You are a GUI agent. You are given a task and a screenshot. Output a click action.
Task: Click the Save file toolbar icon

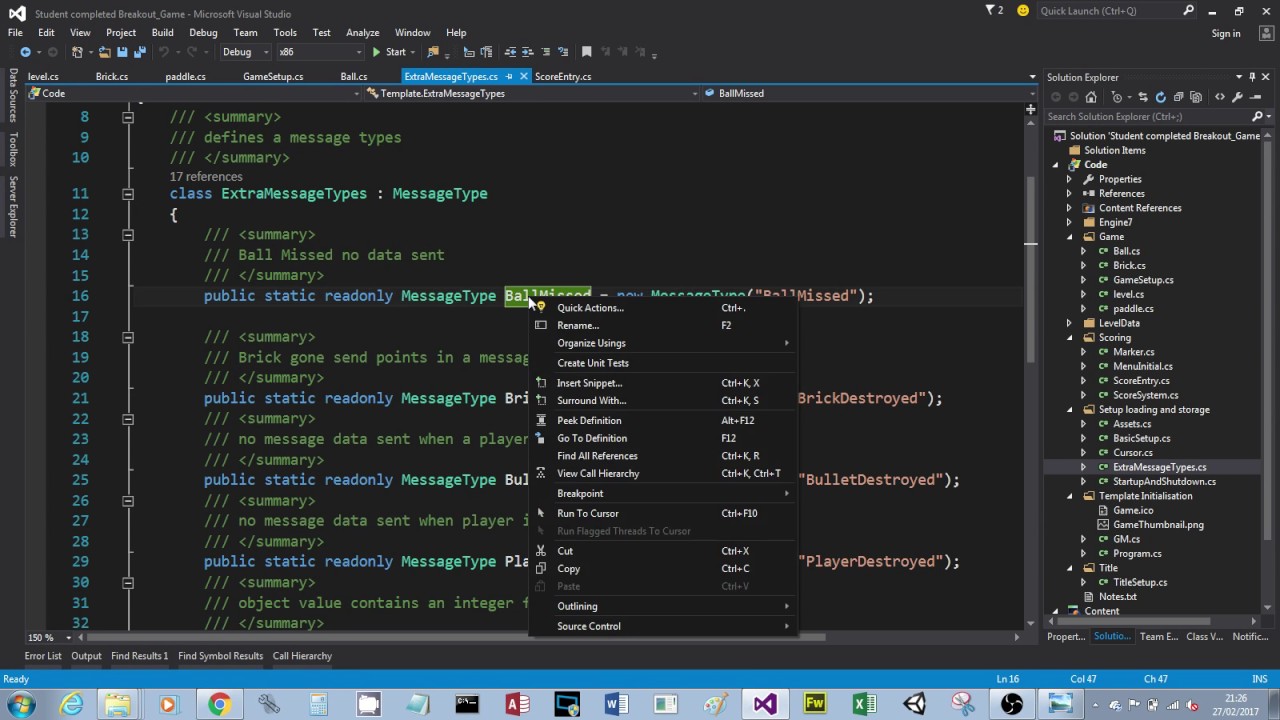[122, 52]
